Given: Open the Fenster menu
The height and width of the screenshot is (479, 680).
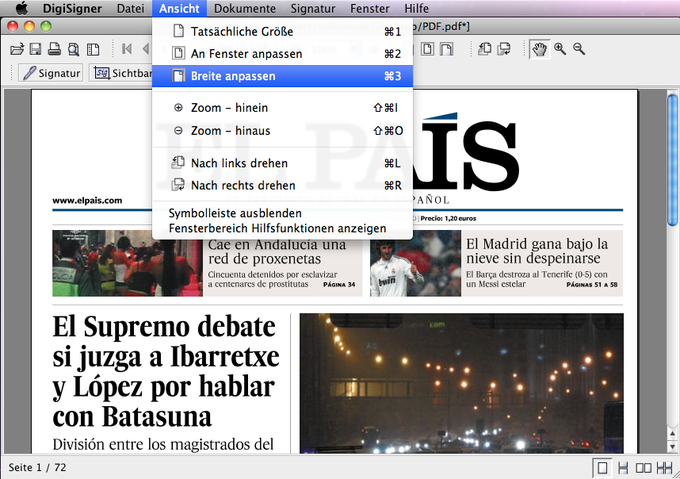Looking at the screenshot, I should (369, 8).
